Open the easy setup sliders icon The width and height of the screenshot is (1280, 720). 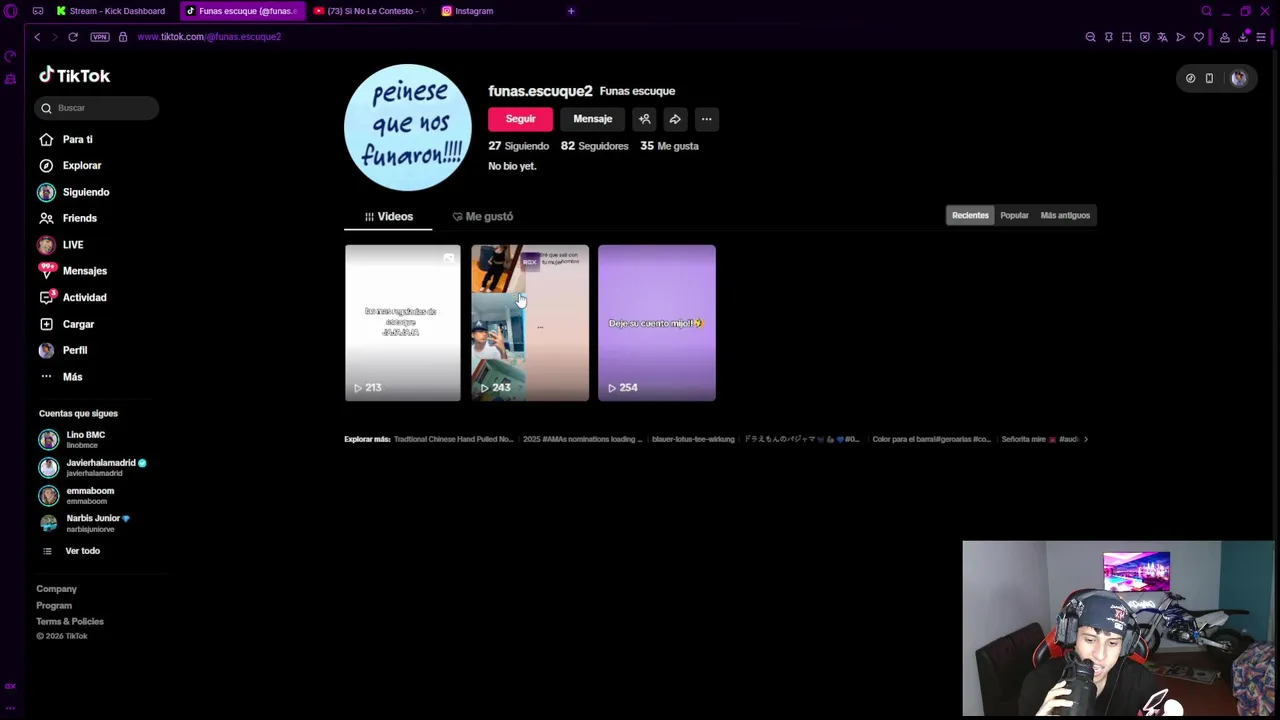pos(1261,37)
